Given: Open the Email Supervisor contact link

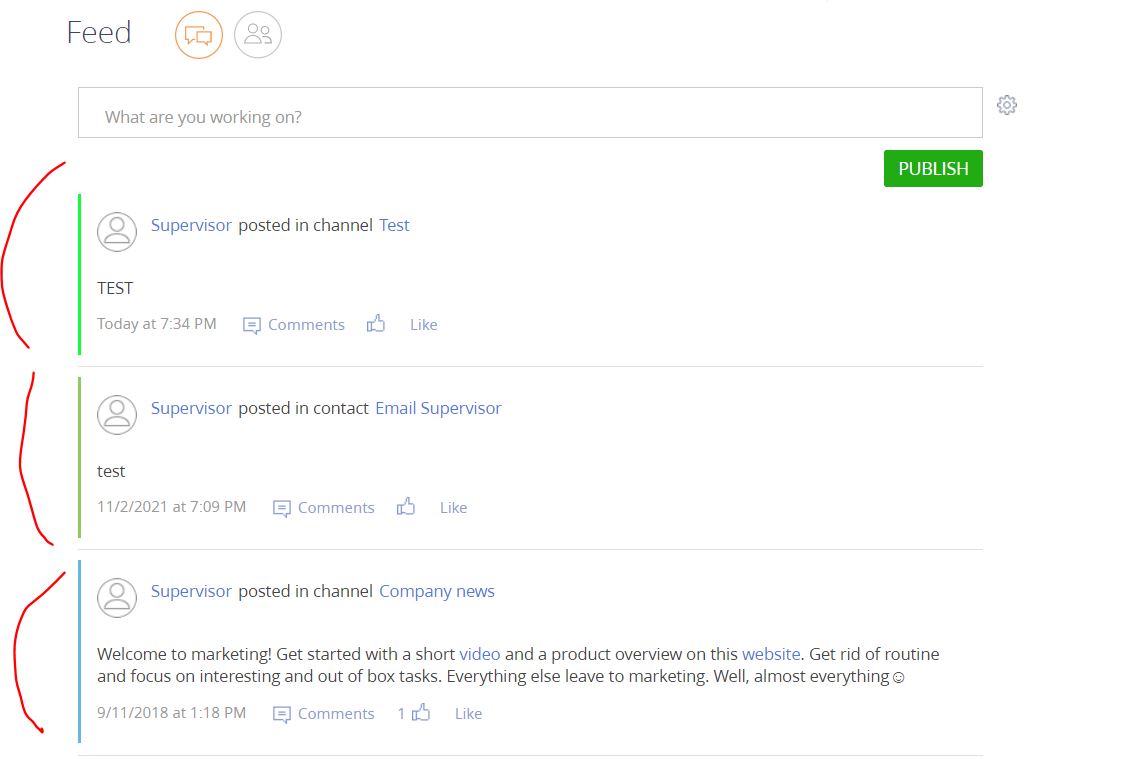Looking at the screenshot, I should click(x=438, y=408).
